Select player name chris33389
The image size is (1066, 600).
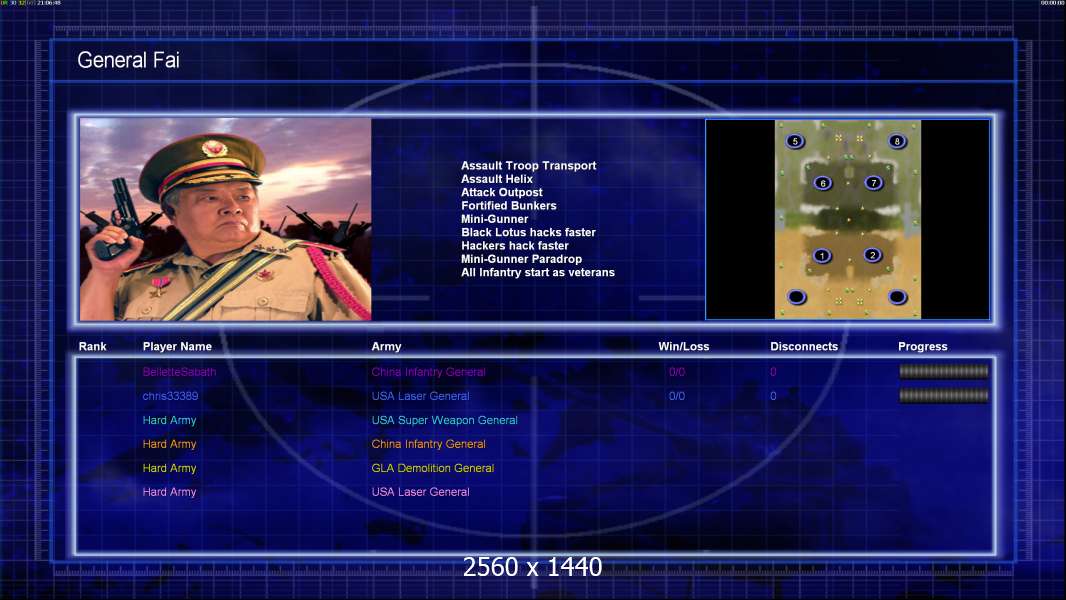[170, 395]
